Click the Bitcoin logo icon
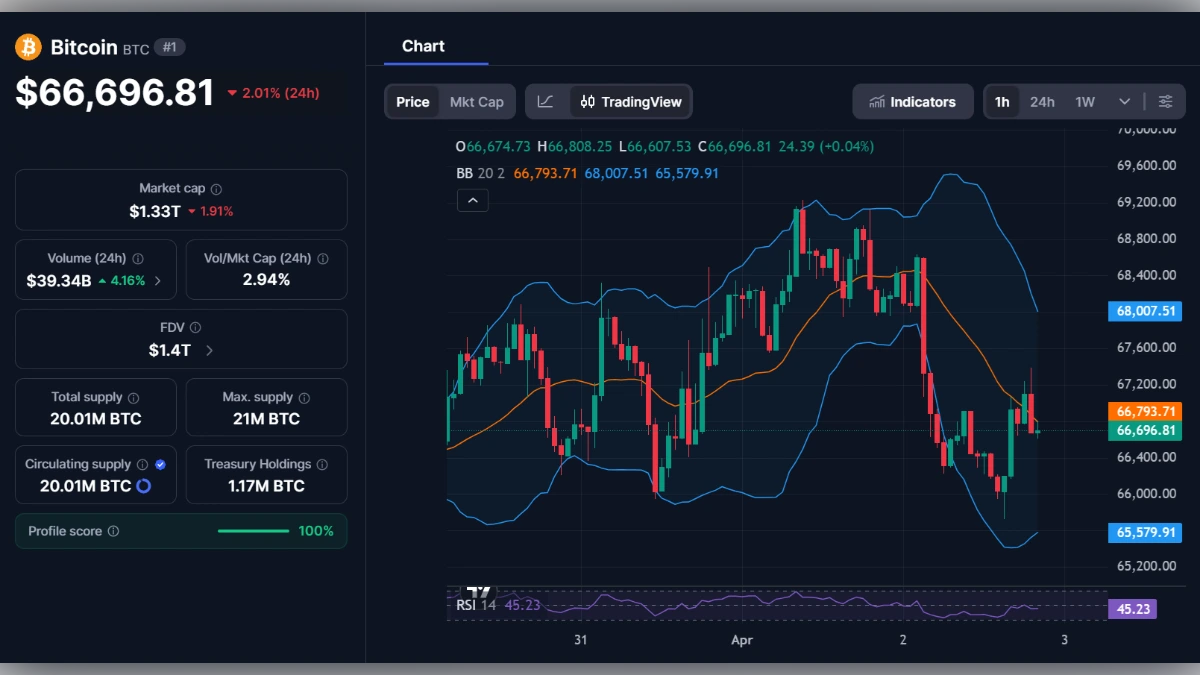The height and width of the screenshot is (675, 1200). (27, 47)
